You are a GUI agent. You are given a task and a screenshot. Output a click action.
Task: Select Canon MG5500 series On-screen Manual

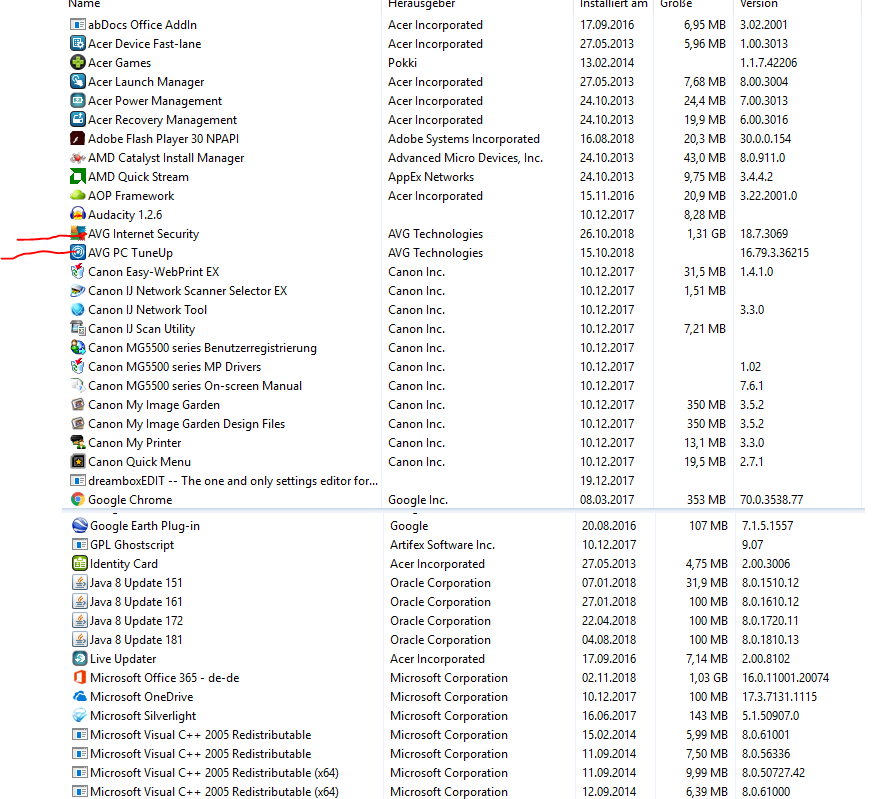tap(194, 386)
